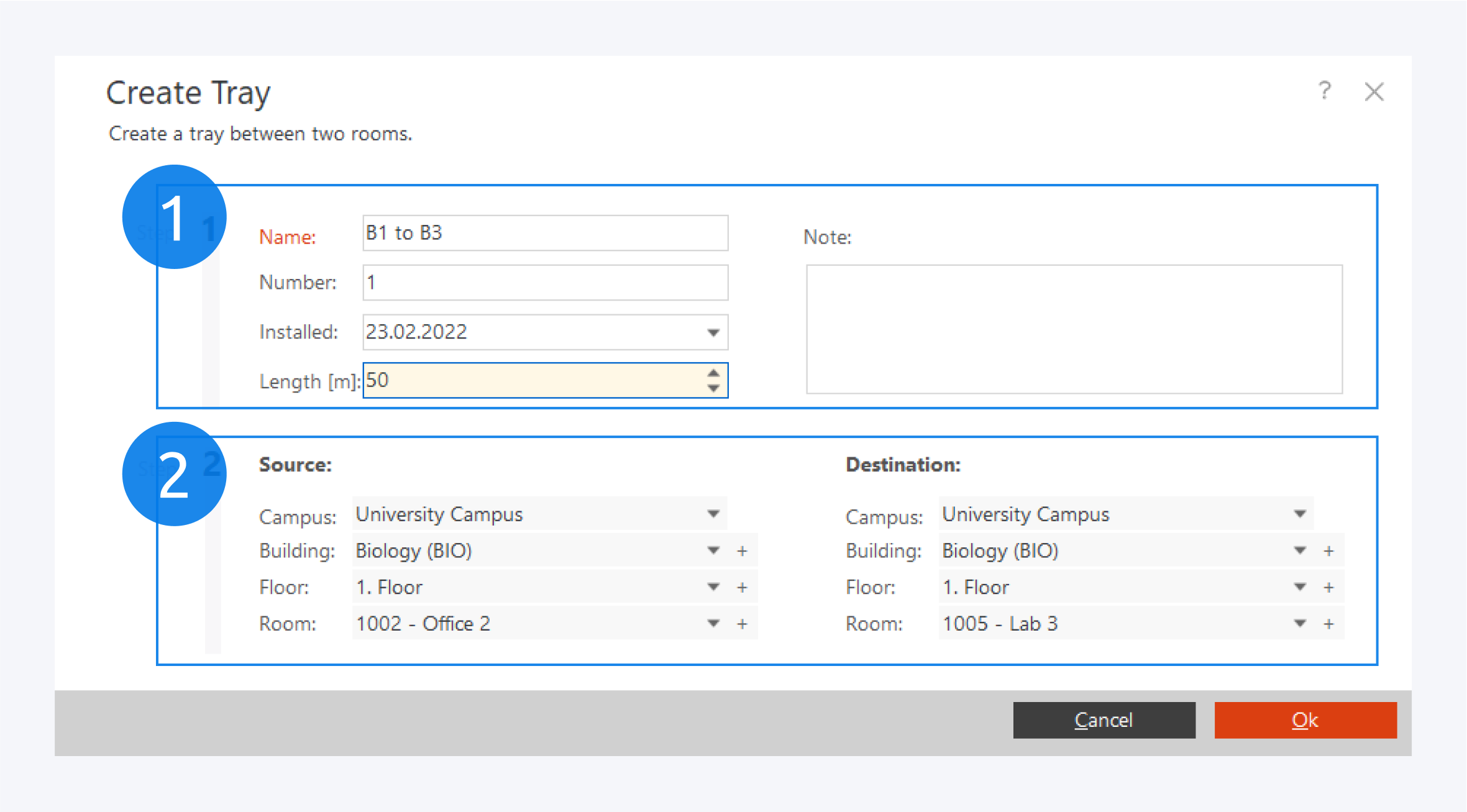The height and width of the screenshot is (812, 1467).
Task: Add new destination building with plus icon
Action: click(1328, 551)
